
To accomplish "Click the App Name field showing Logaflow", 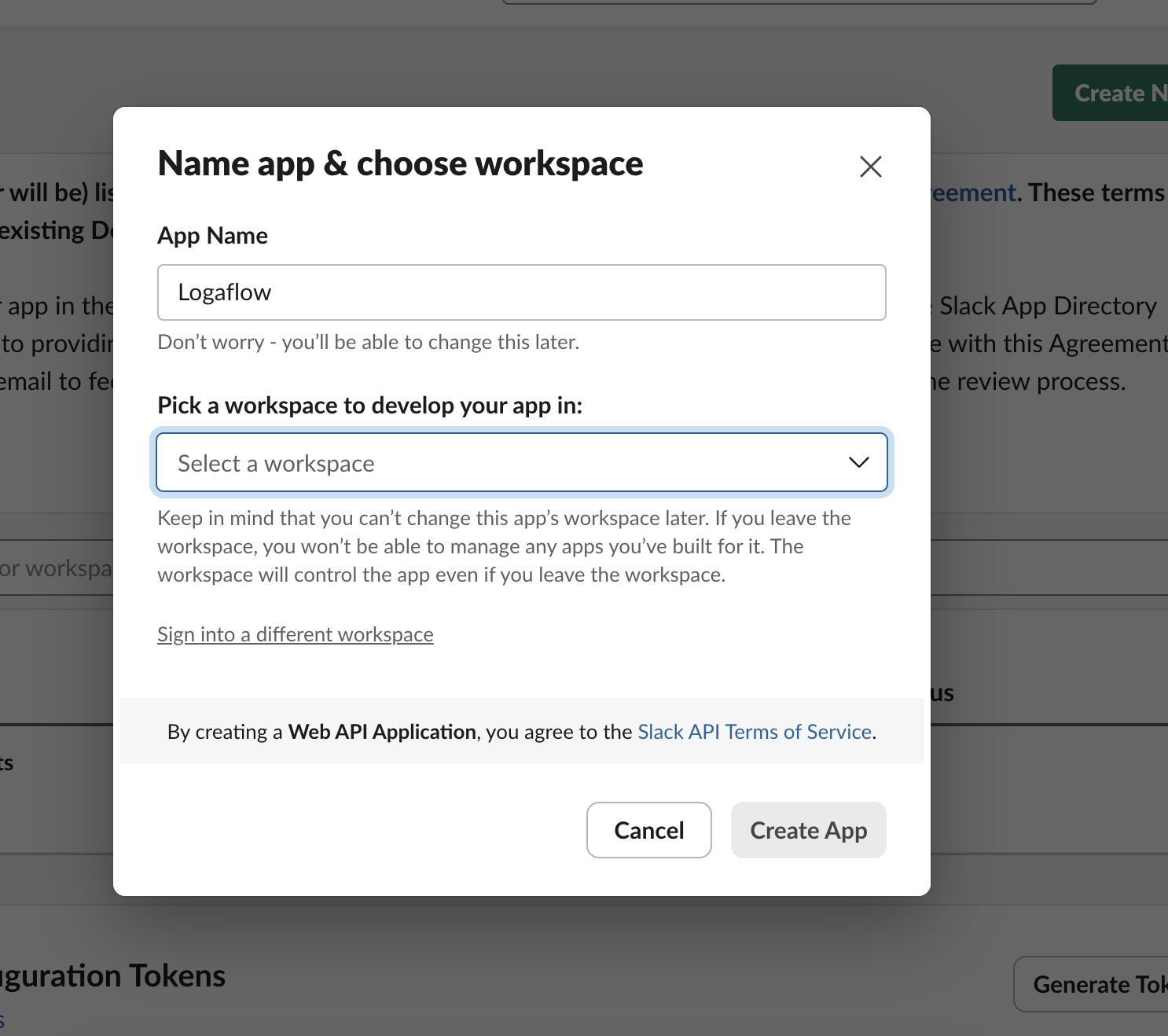I will 522,292.
